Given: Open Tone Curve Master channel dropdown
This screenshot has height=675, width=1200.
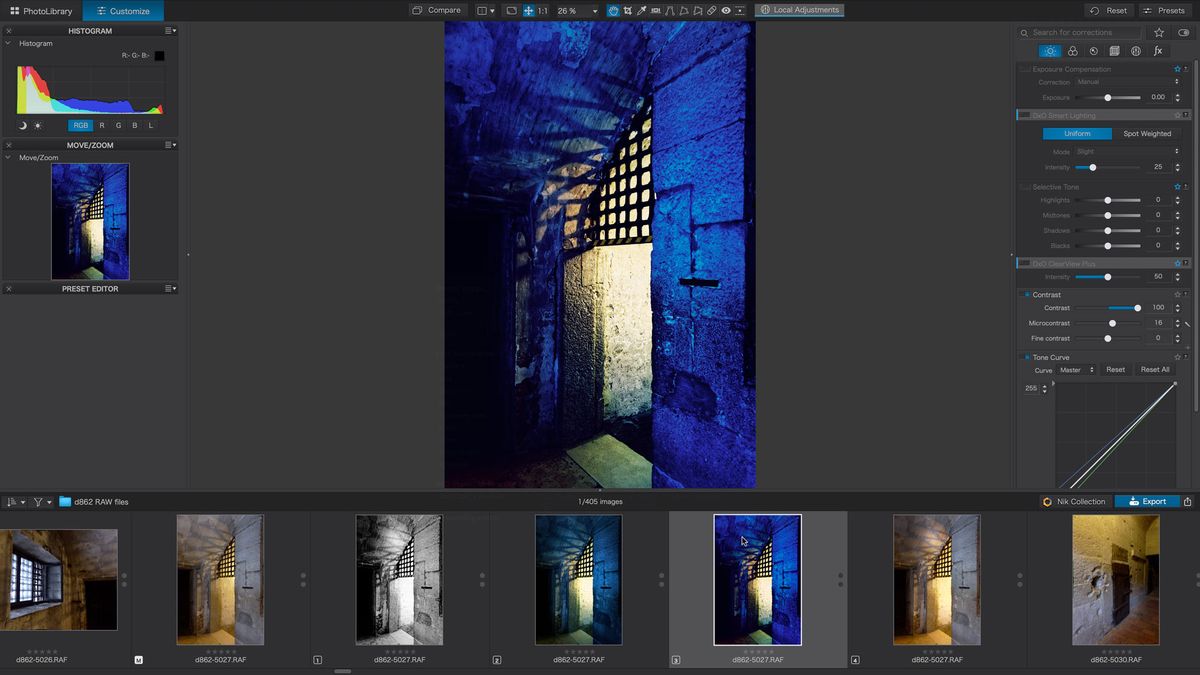Looking at the screenshot, I should (x=1076, y=370).
